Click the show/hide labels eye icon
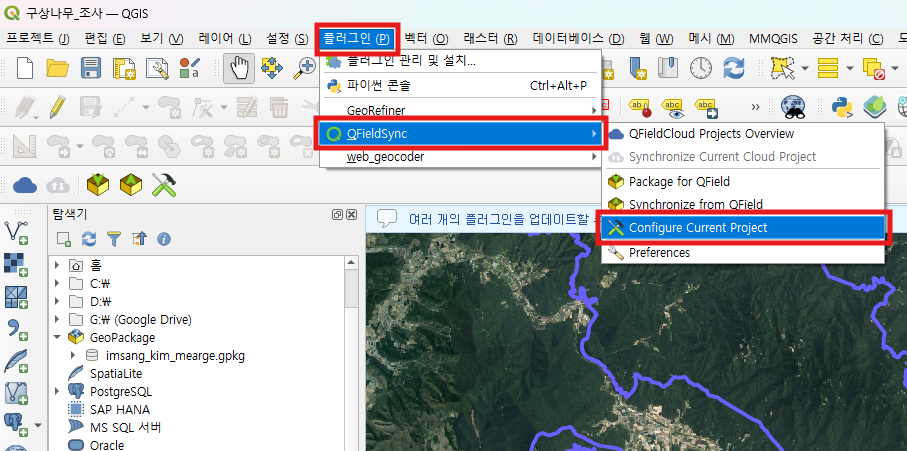This screenshot has width=907, height=451. coord(673,106)
